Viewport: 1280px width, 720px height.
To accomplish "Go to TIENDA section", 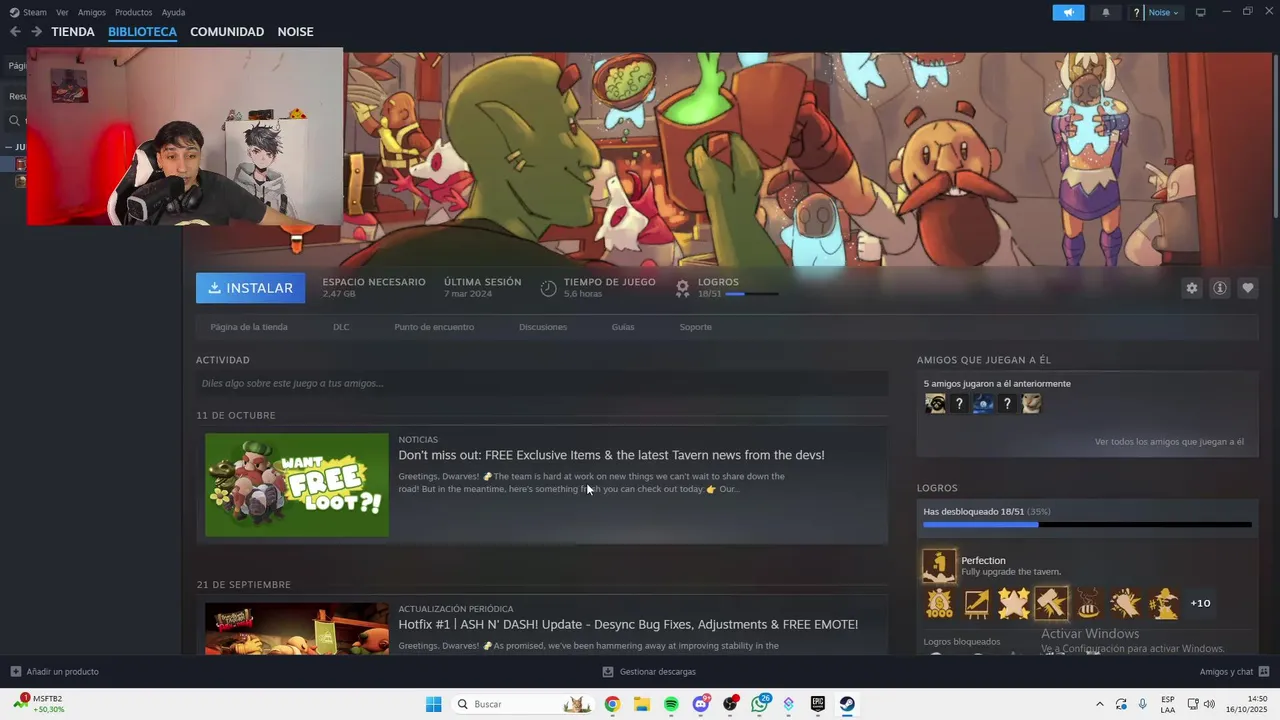I will 73,32.
